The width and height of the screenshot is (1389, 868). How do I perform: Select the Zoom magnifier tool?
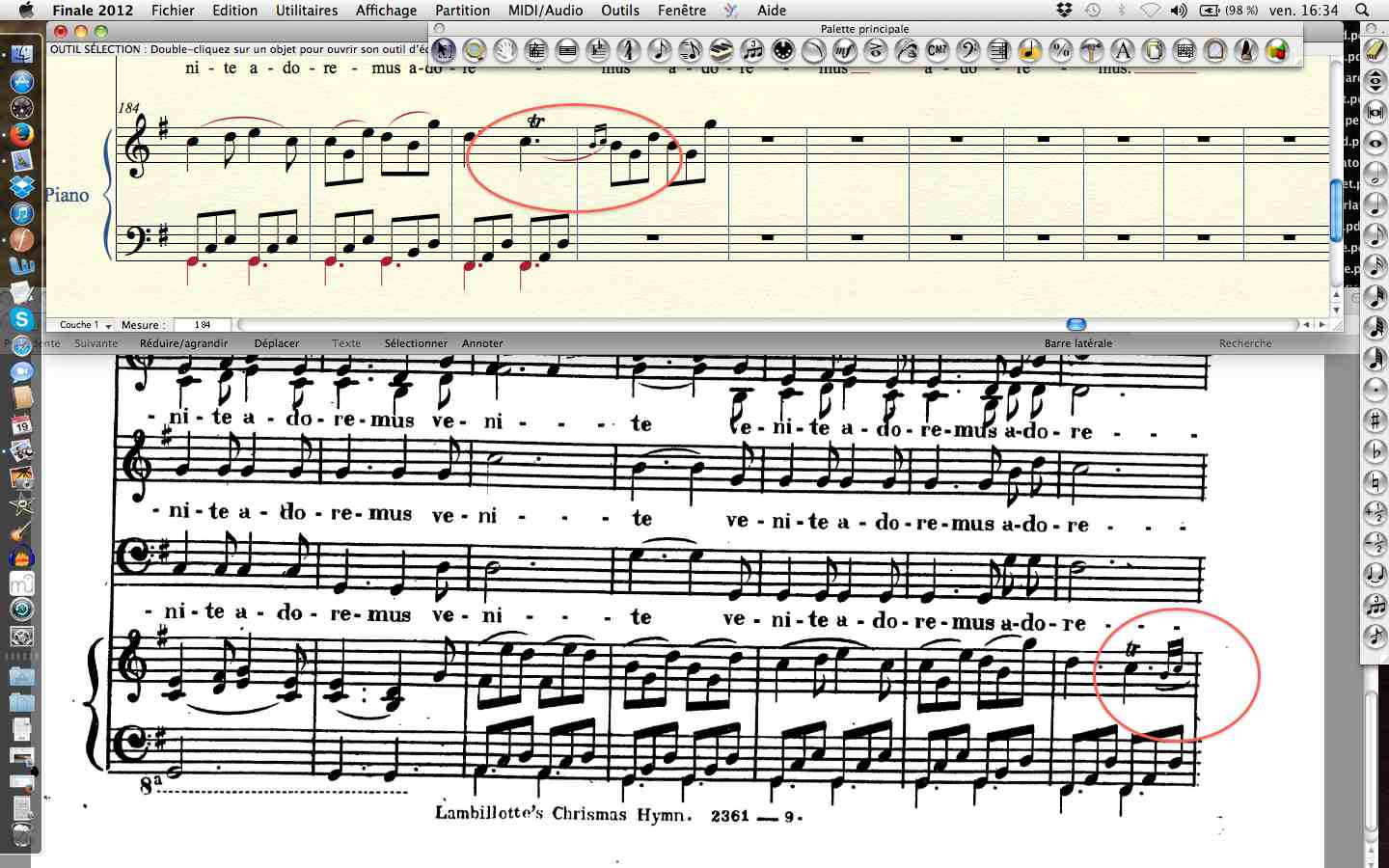point(474,50)
